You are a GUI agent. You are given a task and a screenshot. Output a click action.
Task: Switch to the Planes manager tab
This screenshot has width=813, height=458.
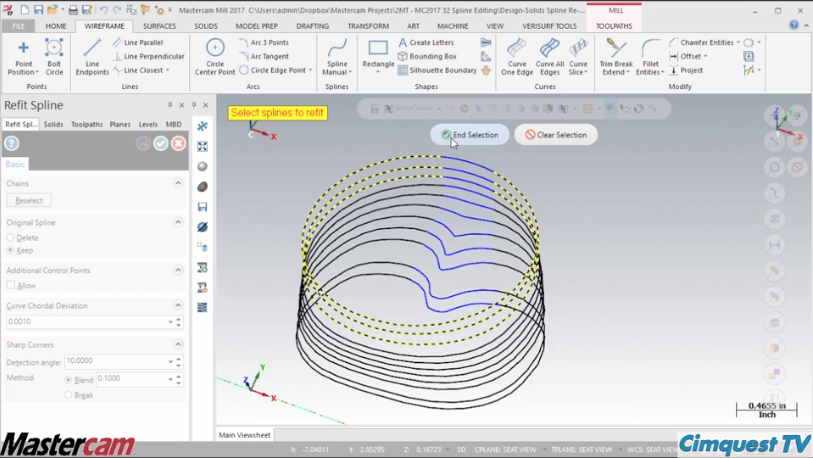coord(120,124)
